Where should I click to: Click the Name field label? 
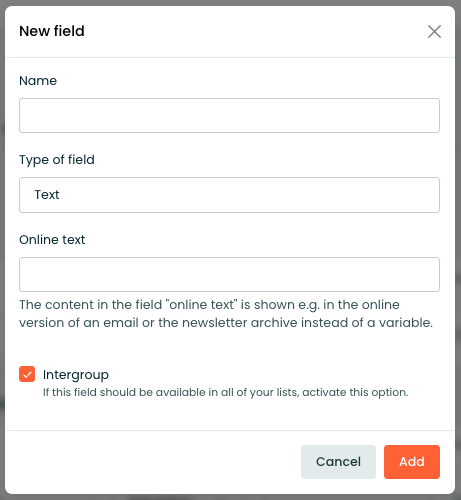pyautogui.click(x=38, y=81)
